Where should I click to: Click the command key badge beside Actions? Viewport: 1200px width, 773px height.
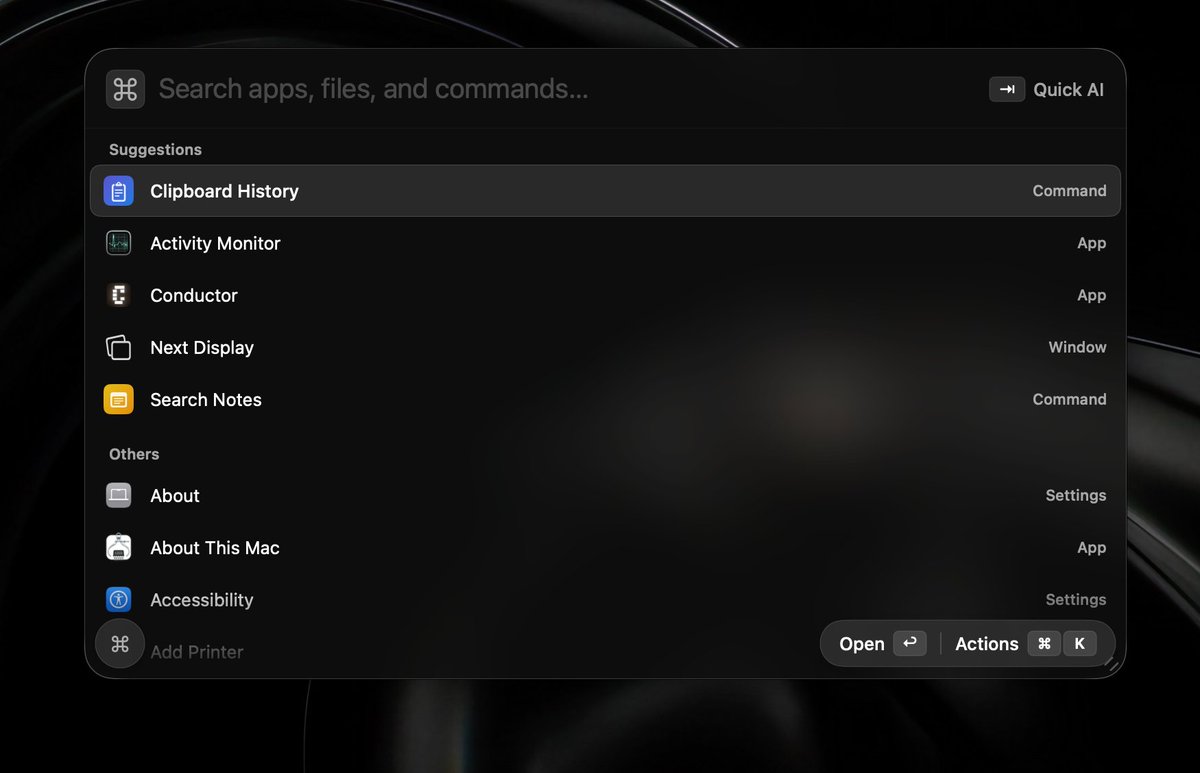pos(1044,644)
